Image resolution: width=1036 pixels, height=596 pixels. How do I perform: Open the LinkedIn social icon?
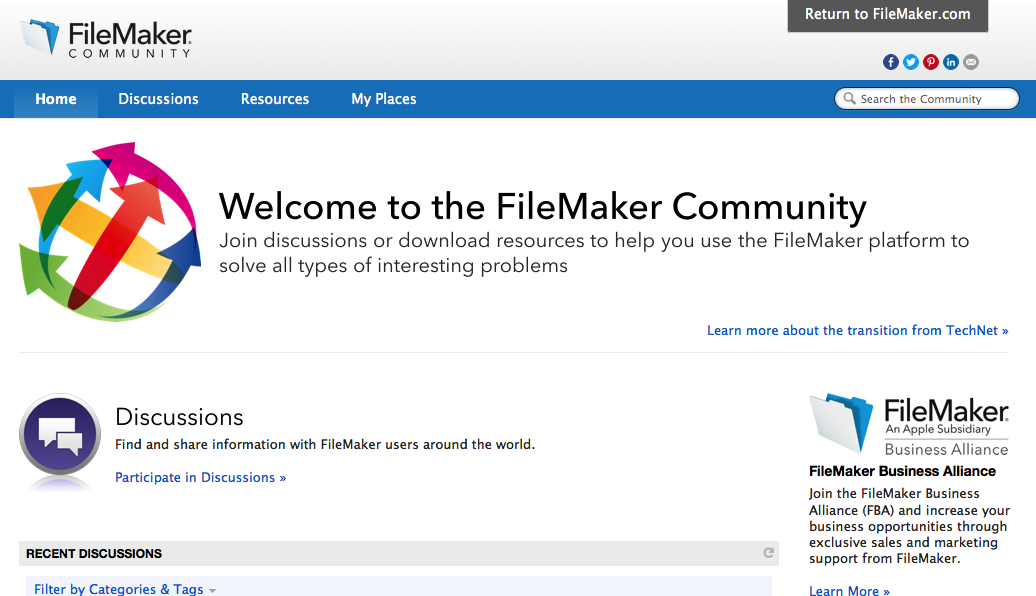(x=951, y=62)
